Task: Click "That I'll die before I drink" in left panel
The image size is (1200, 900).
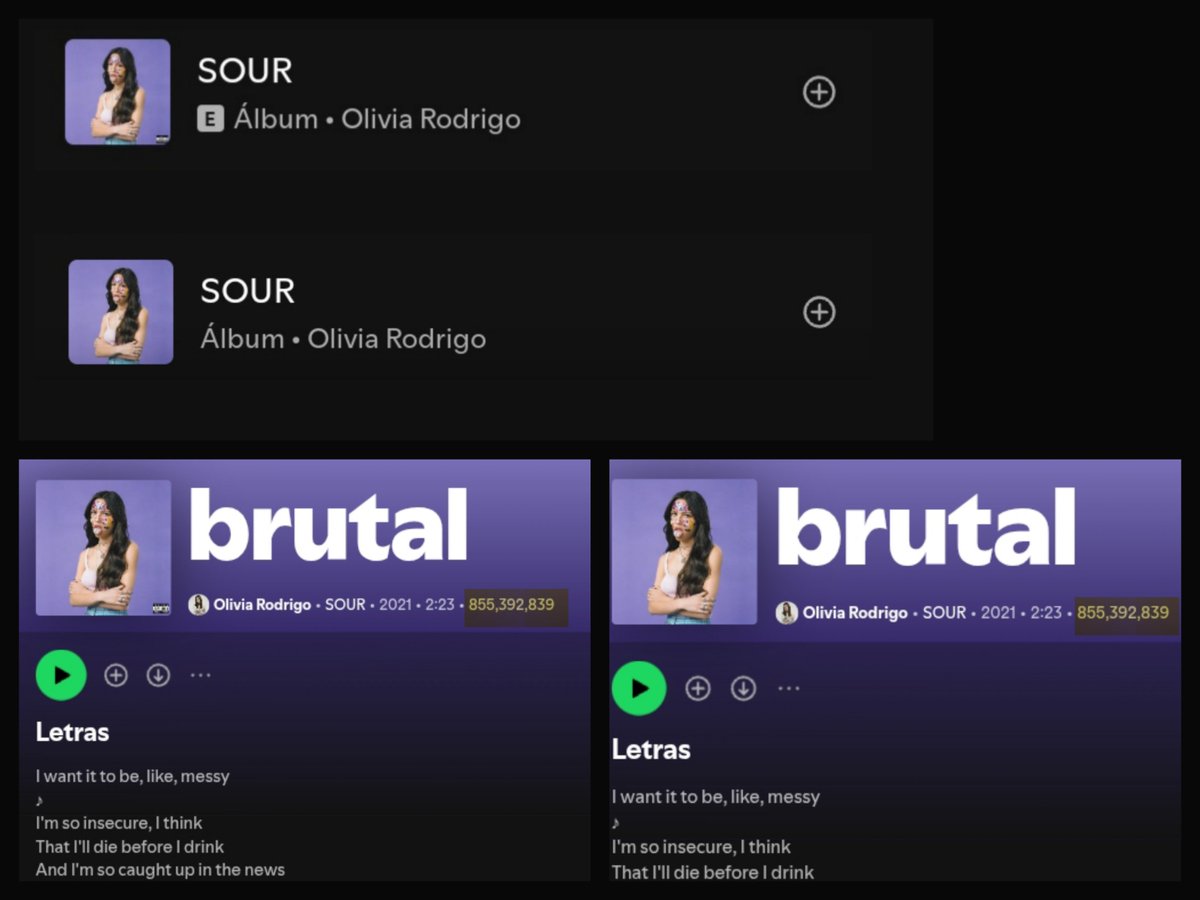Action: (x=130, y=847)
